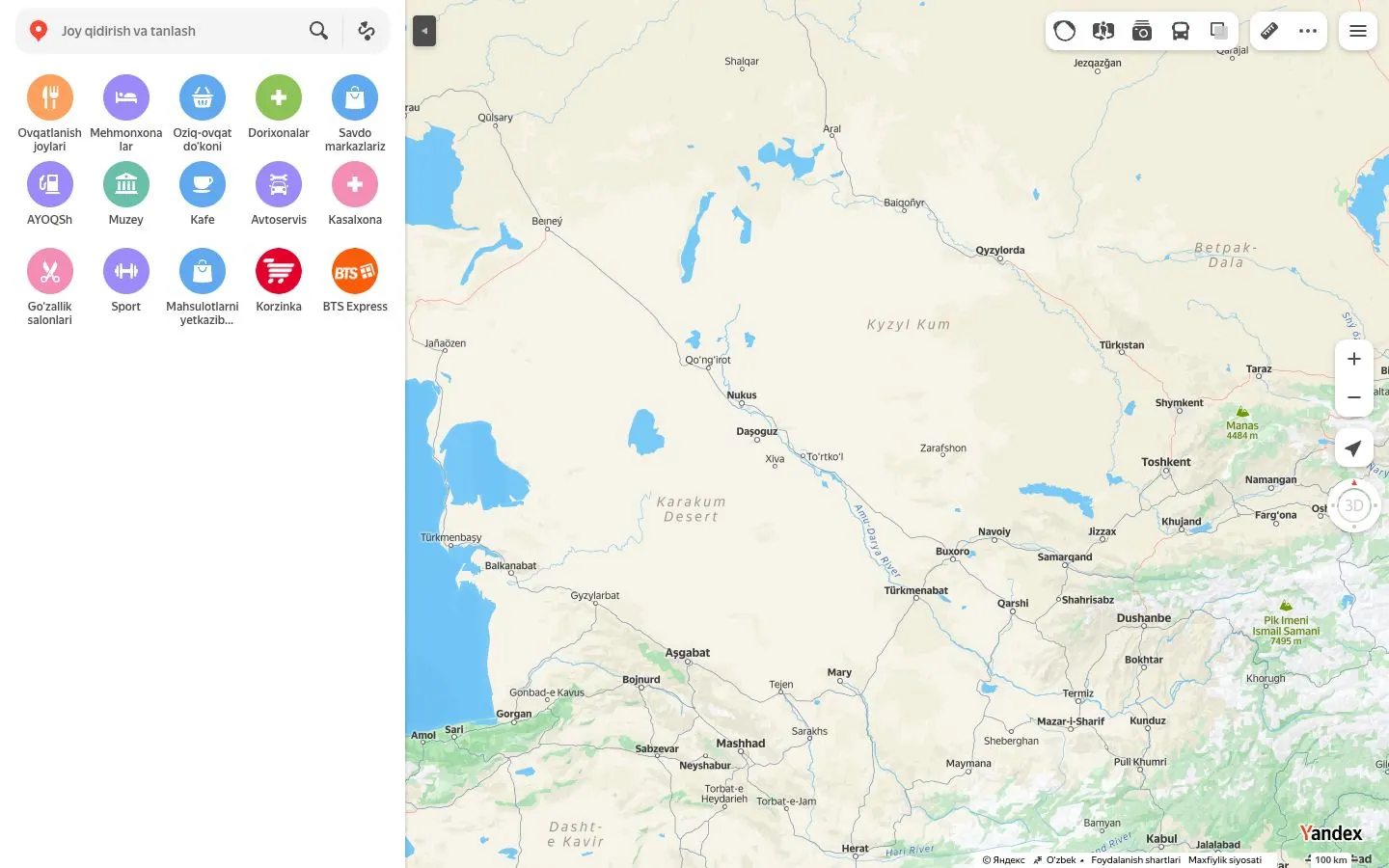
Task: Zoom in with the plus button
Action: click(1354, 359)
